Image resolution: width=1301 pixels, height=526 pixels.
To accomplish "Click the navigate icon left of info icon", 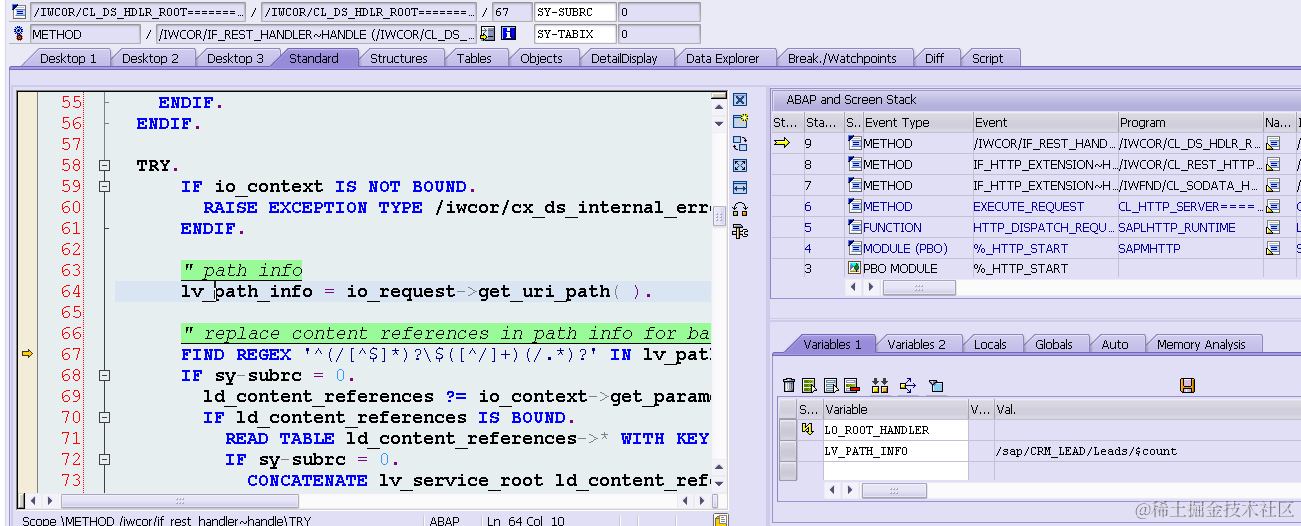I will (x=487, y=34).
